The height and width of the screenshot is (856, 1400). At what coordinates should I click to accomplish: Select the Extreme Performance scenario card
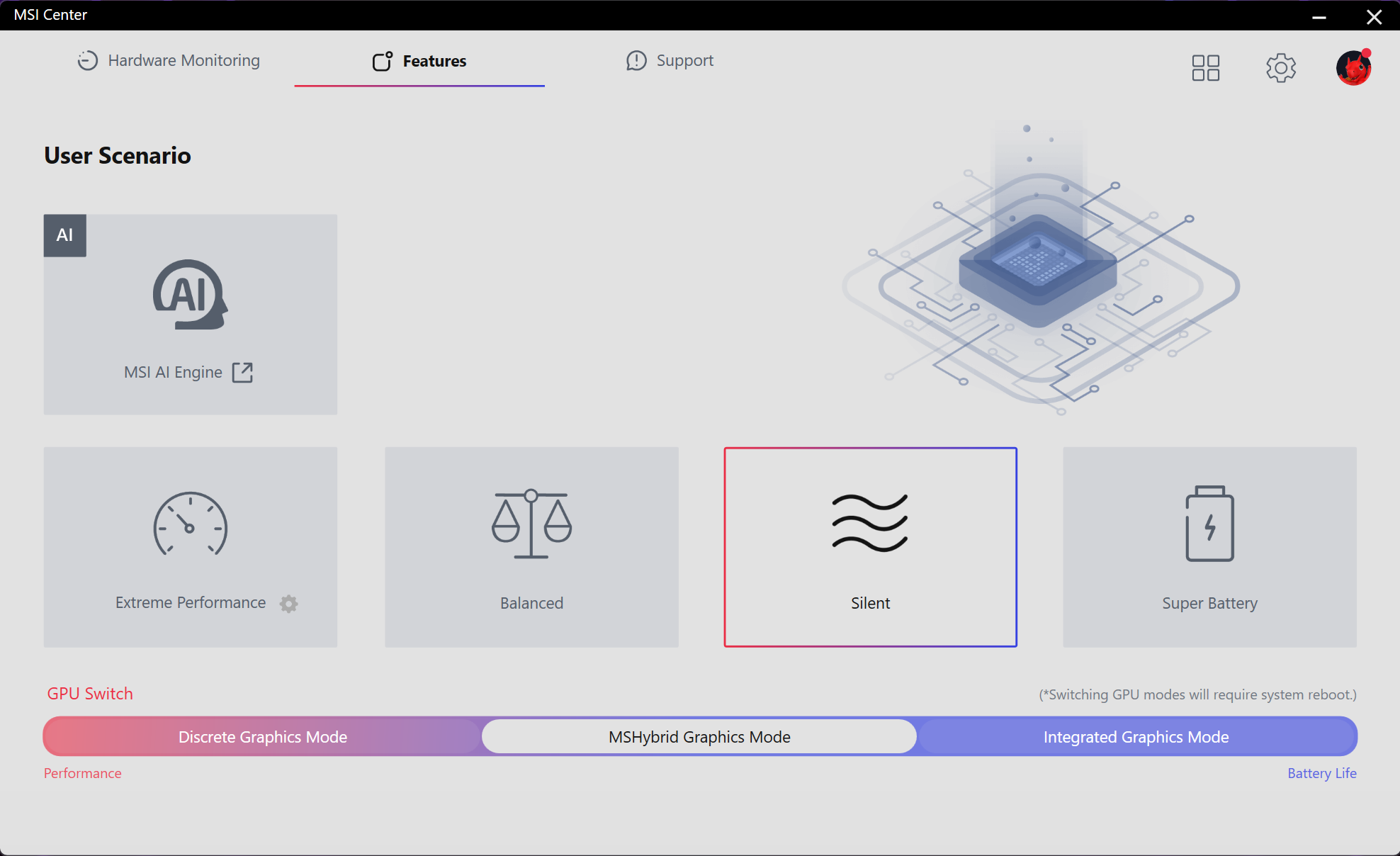(x=191, y=547)
